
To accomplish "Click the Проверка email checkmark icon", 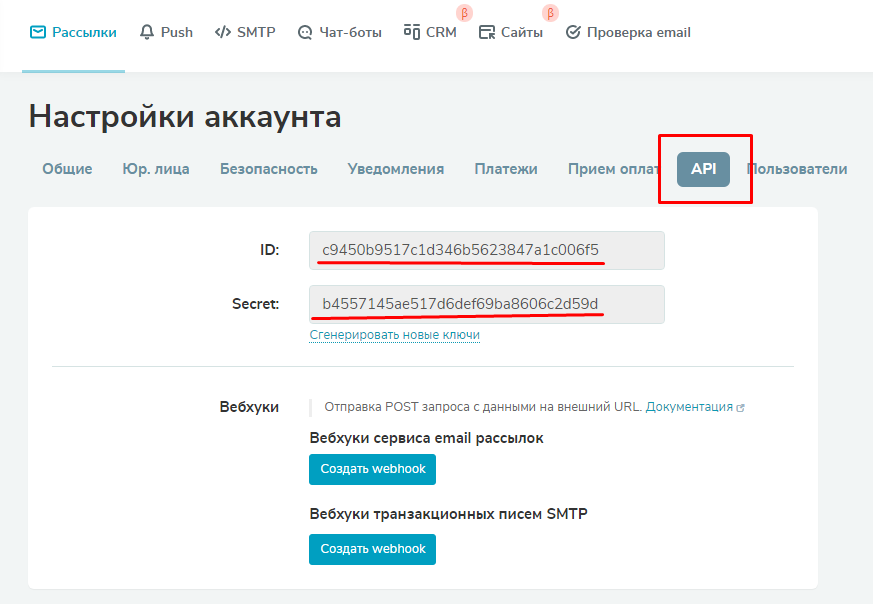I will (x=573, y=32).
